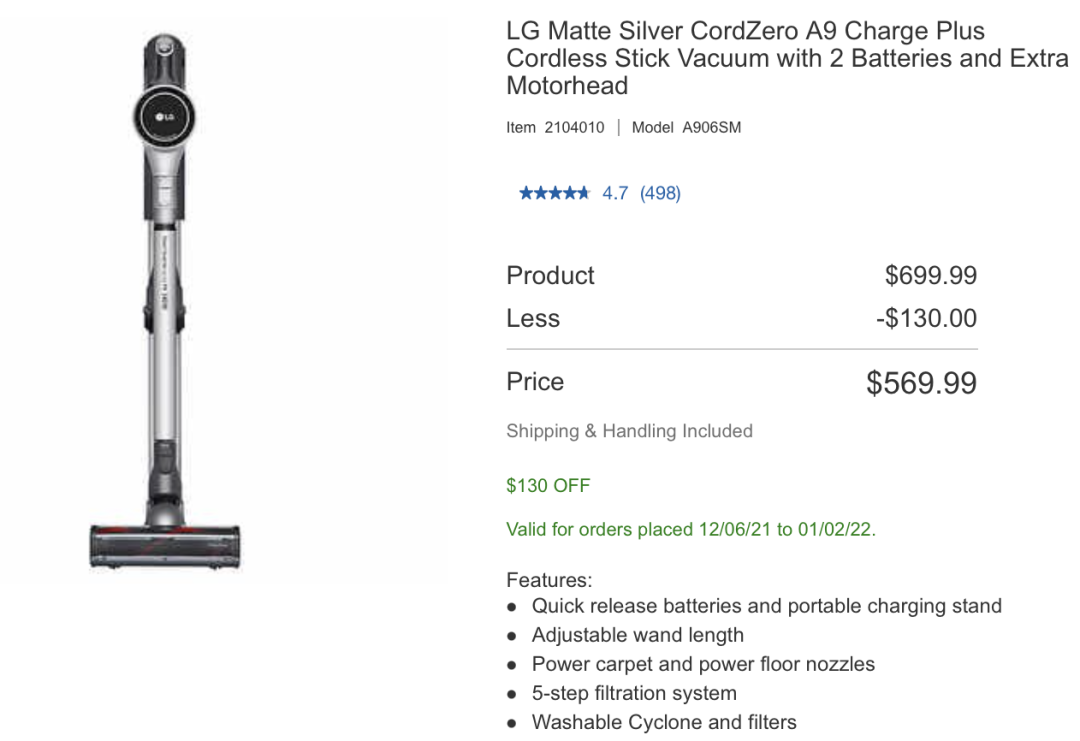Click the green $130 OFF label
Image resolution: width=1080 pixels, height=741 pixels.
click(x=548, y=486)
